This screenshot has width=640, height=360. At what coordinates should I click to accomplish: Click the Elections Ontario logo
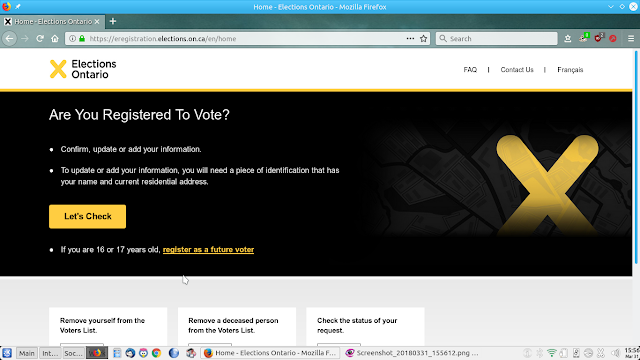click(x=83, y=69)
